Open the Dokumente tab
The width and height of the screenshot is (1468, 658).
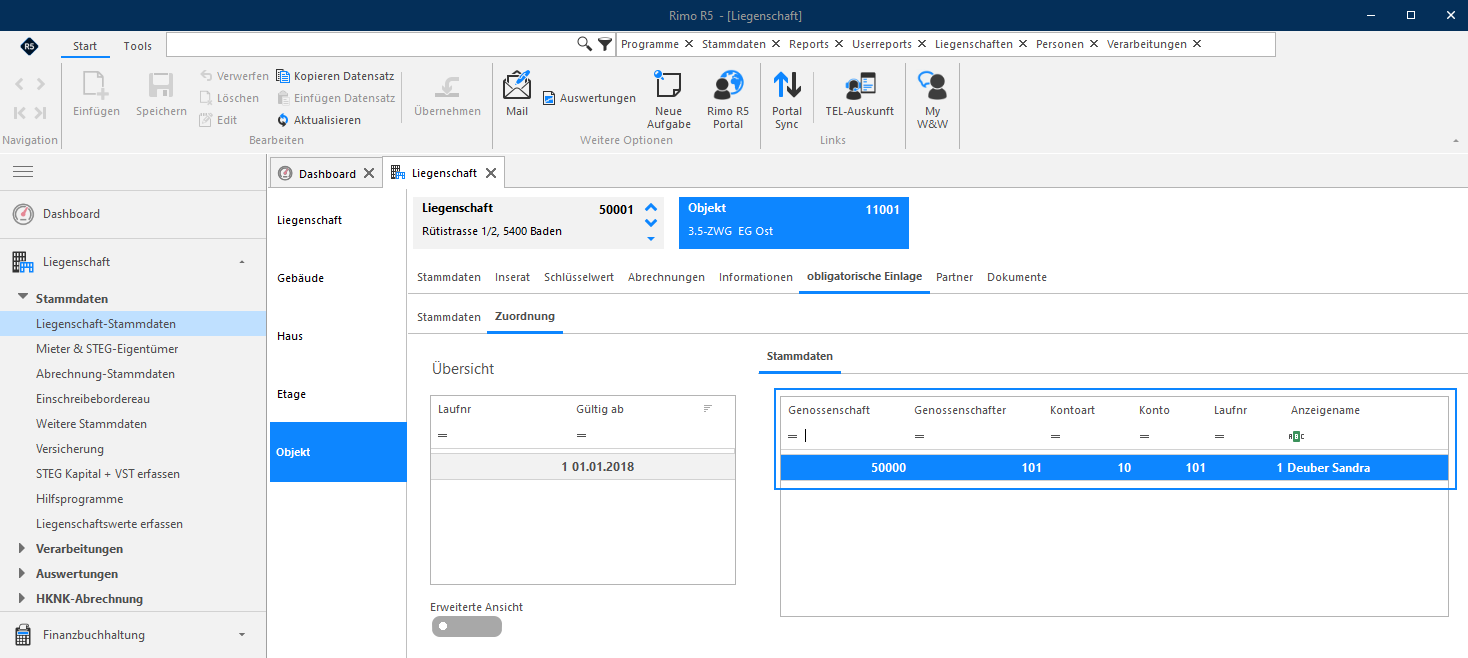click(1017, 277)
